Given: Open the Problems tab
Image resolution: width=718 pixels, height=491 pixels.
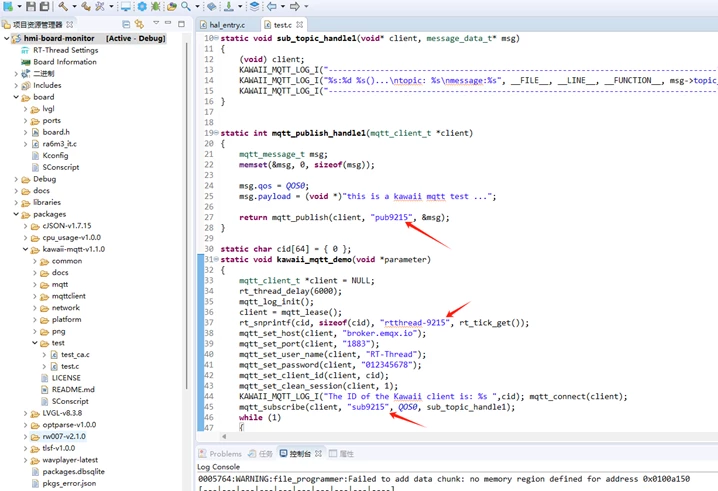Looking at the screenshot, I should point(220,453).
